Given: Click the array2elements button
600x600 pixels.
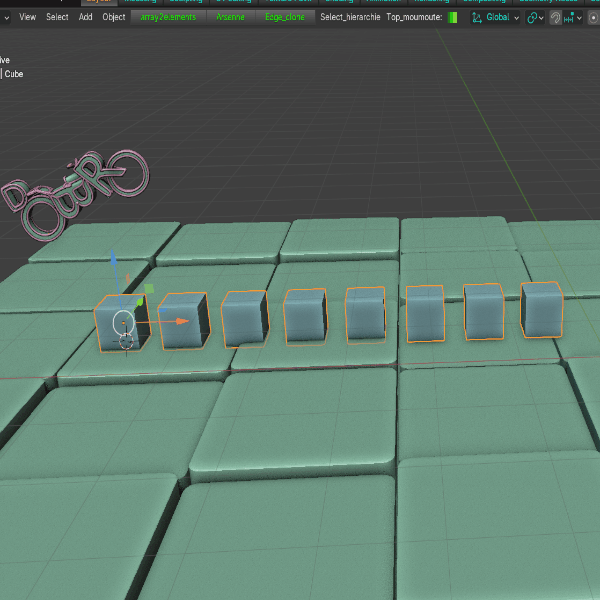Looking at the screenshot, I should coord(168,17).
